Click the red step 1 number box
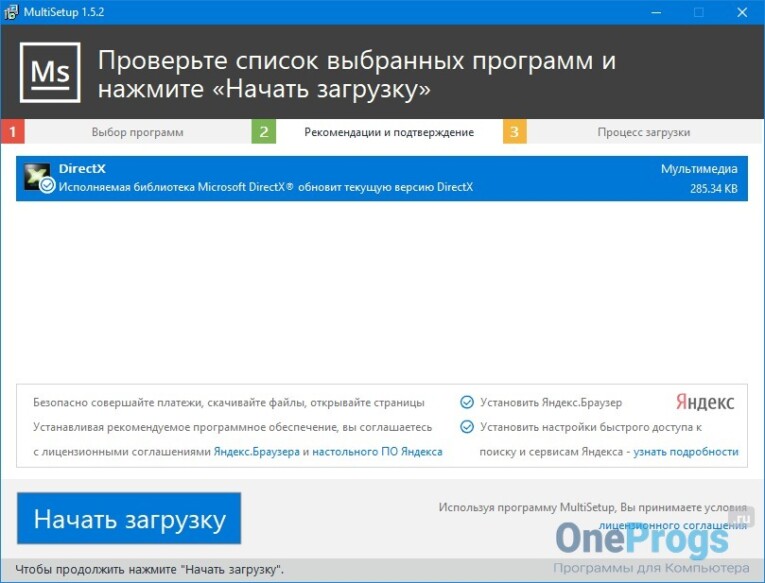Image resolution: width=765 pixels, height=583 pixels. click(13, 132)
